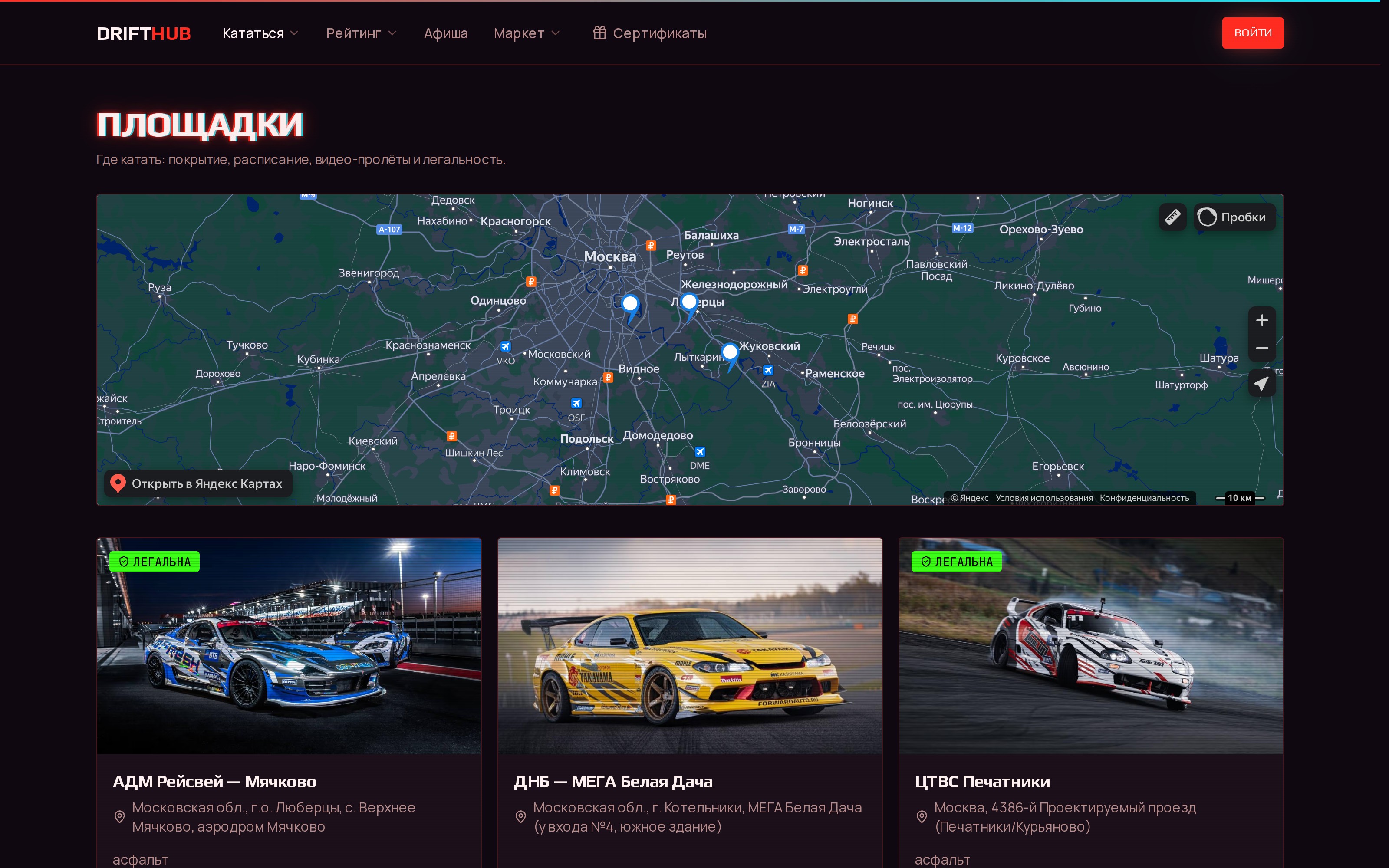Click the toll marker near Шишкин Лес
The image size is (1389, 868).
pyautogui.click(x=452, y=436)
